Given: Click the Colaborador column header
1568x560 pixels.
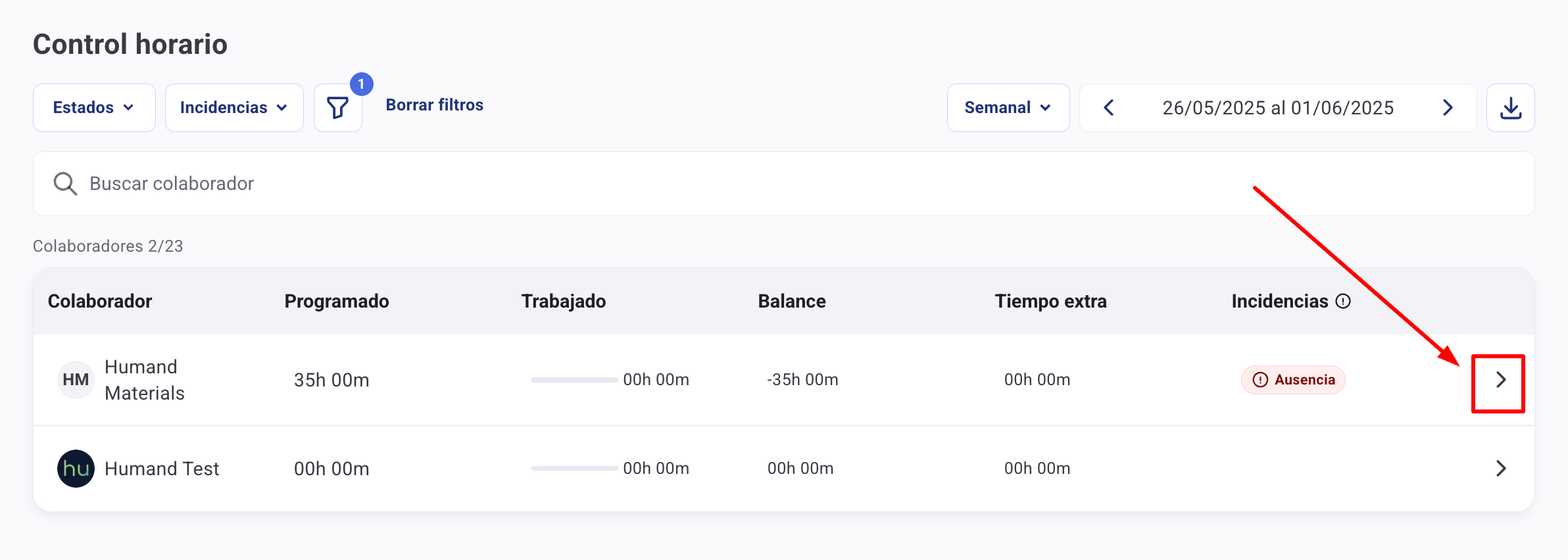Looking at the screenshot, I should 100,301.
